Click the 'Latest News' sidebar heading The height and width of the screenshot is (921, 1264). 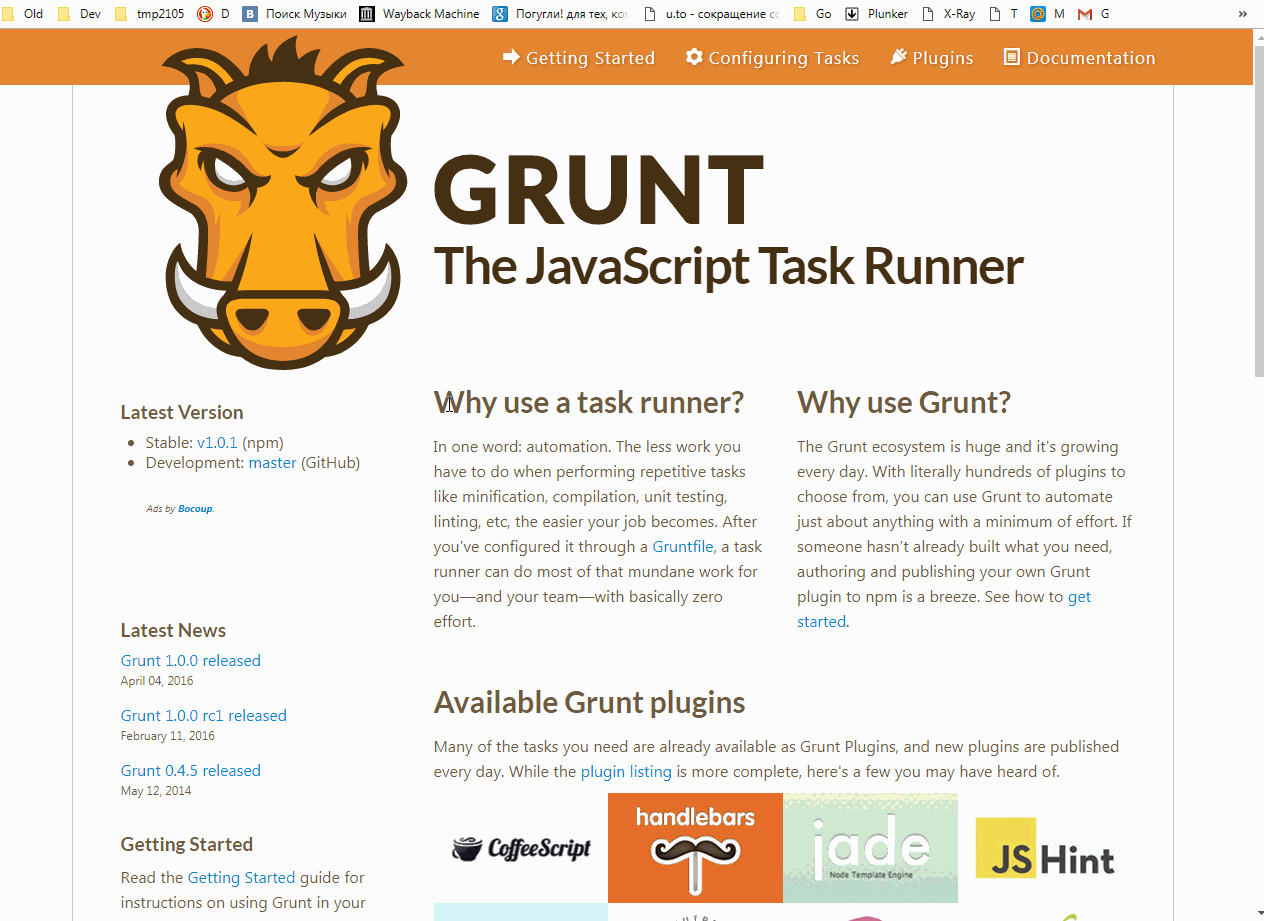tap(173, 630)
